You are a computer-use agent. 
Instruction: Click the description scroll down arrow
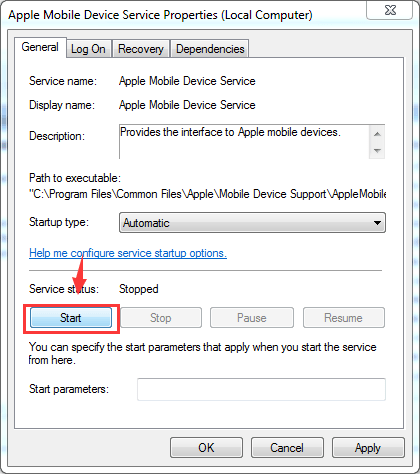point(377,150)
